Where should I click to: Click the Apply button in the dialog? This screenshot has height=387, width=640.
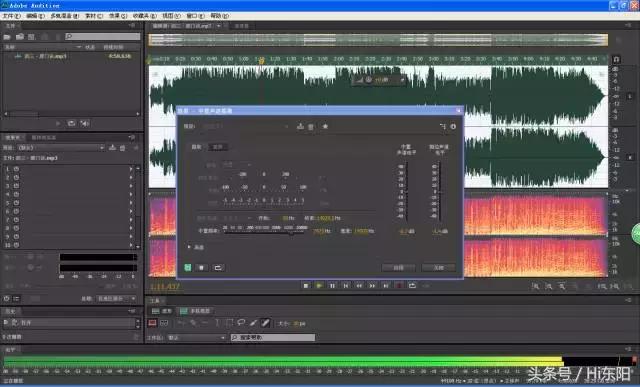coord(398,268)
